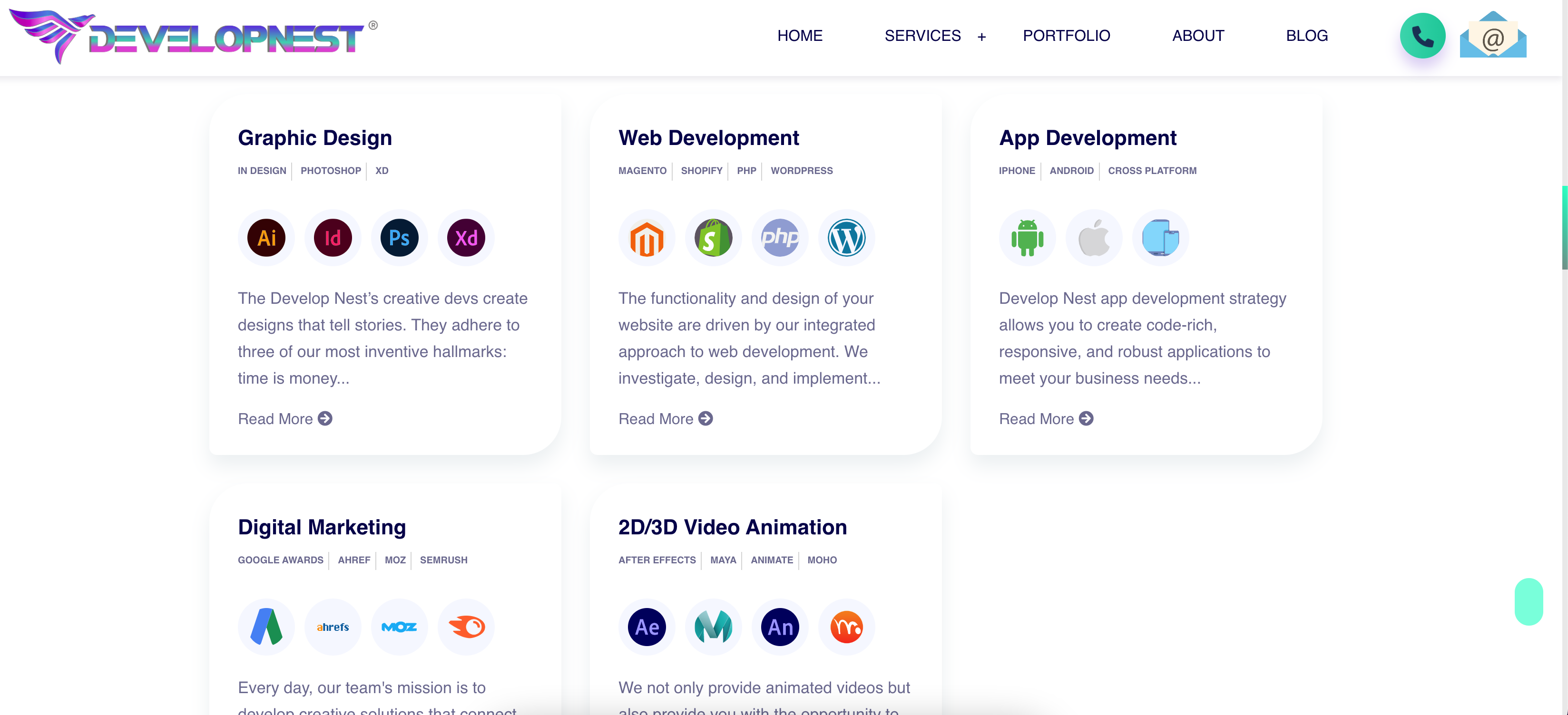Read More about Web Development
Screen dimensions: 1568x715
665,419
